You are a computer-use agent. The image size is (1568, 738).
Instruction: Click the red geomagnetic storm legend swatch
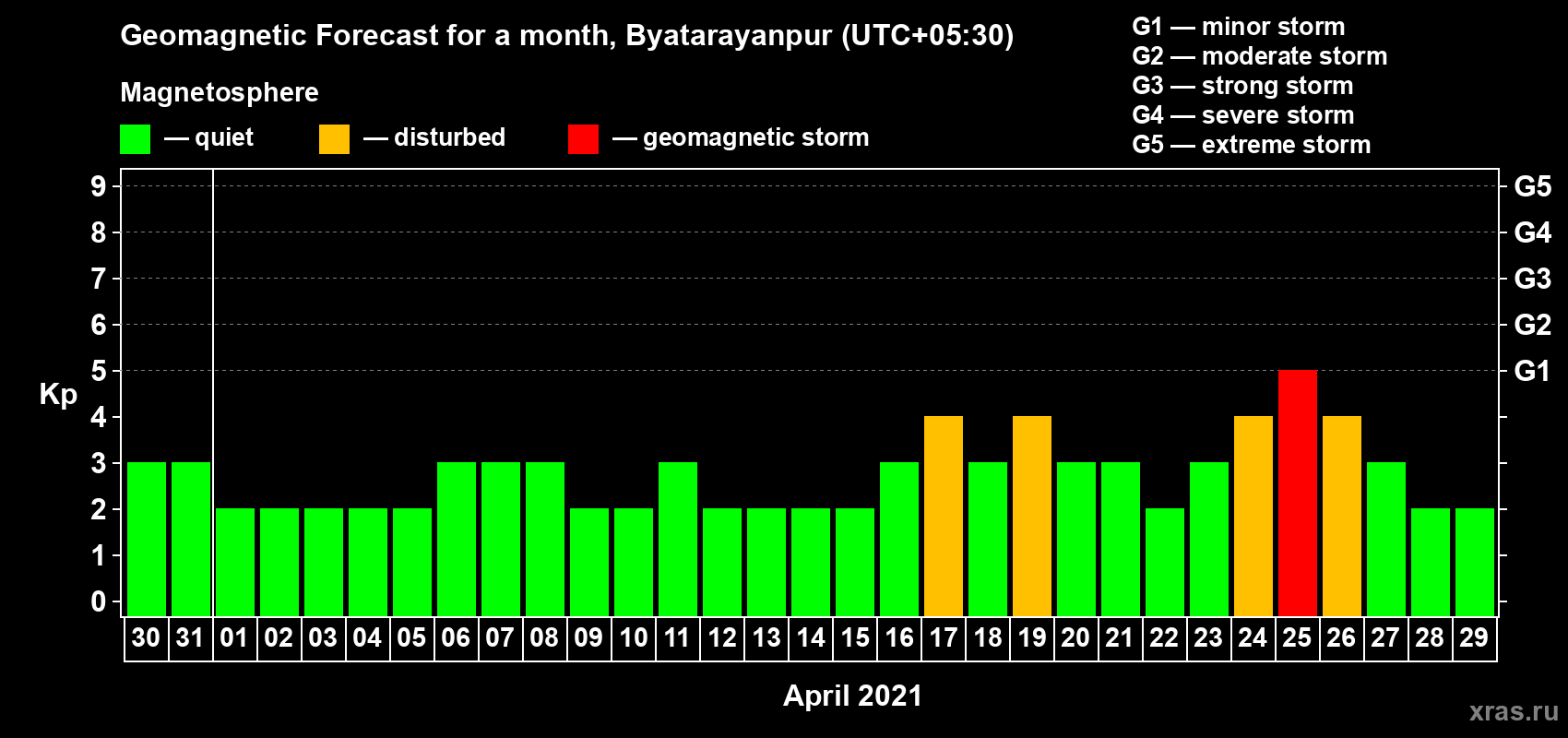coord(583,139)
